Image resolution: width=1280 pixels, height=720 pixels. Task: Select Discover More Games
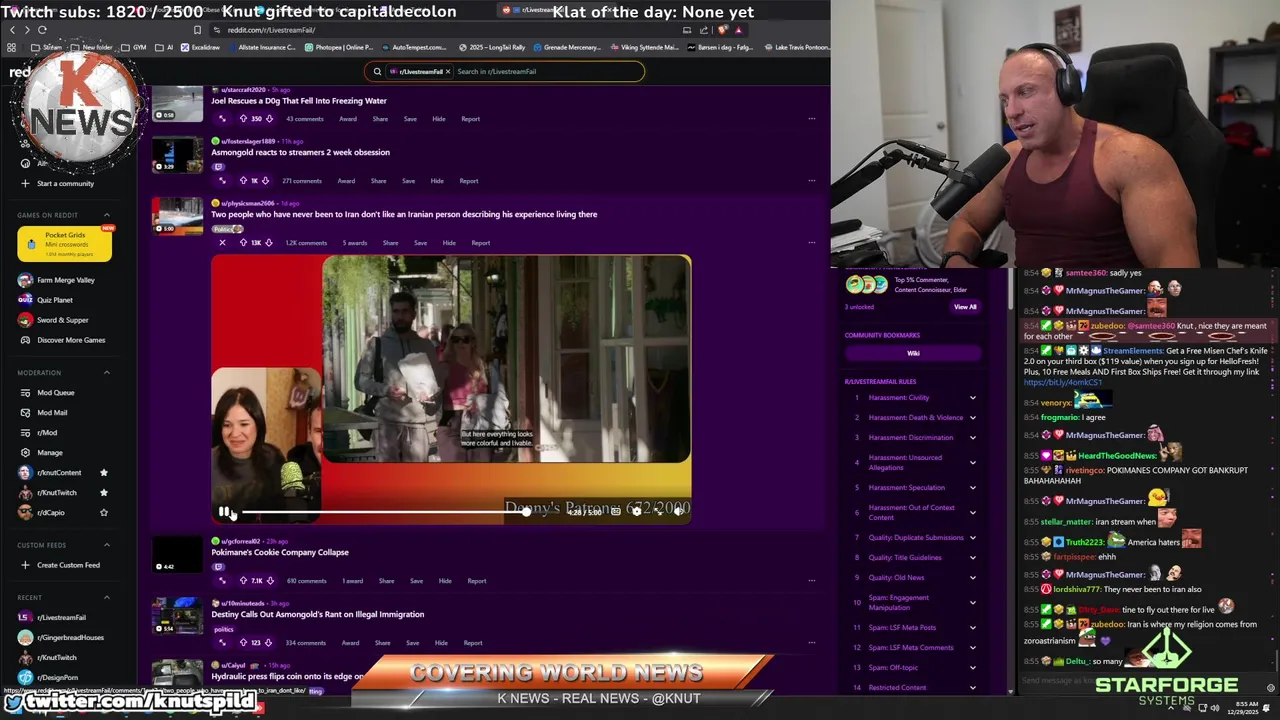click(x=70, y=340)
